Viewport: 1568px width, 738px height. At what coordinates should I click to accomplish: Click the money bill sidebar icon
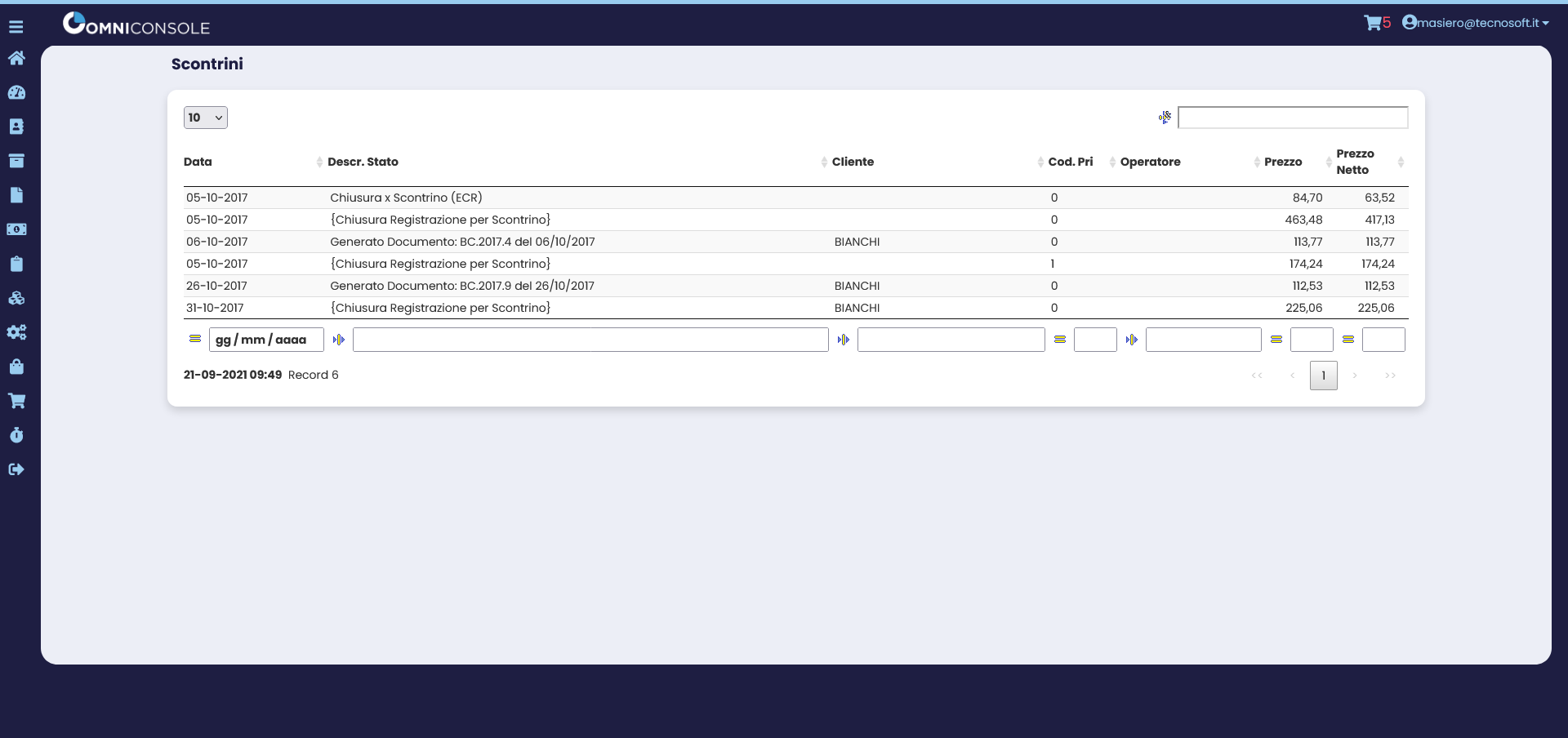(16, 229)
